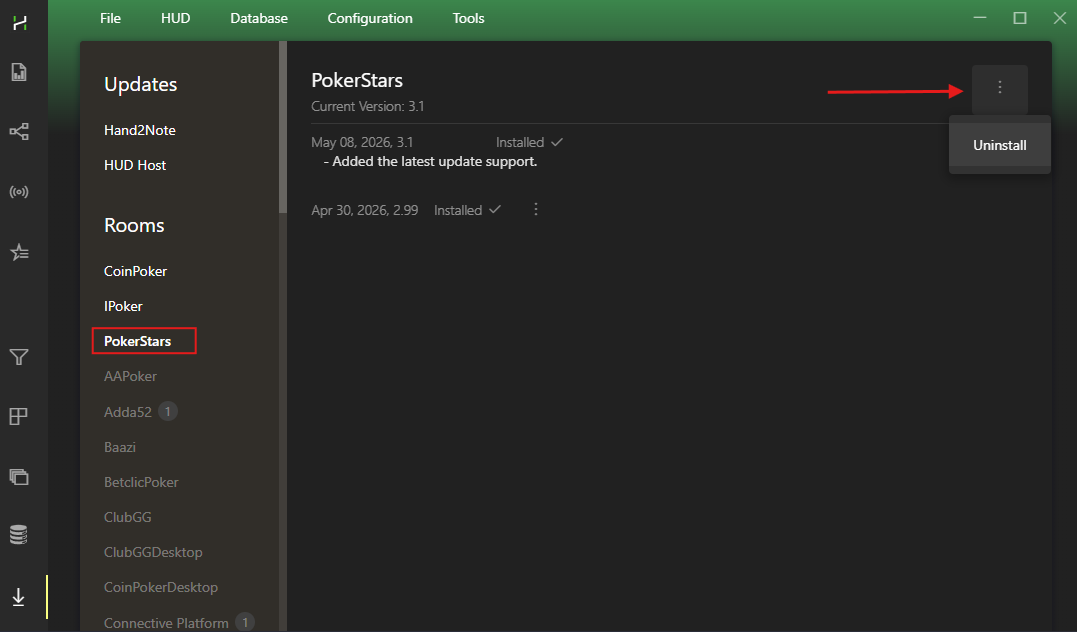Open the stacked windows sidebar icon
1077x632 pixels.
pos(19,476)
